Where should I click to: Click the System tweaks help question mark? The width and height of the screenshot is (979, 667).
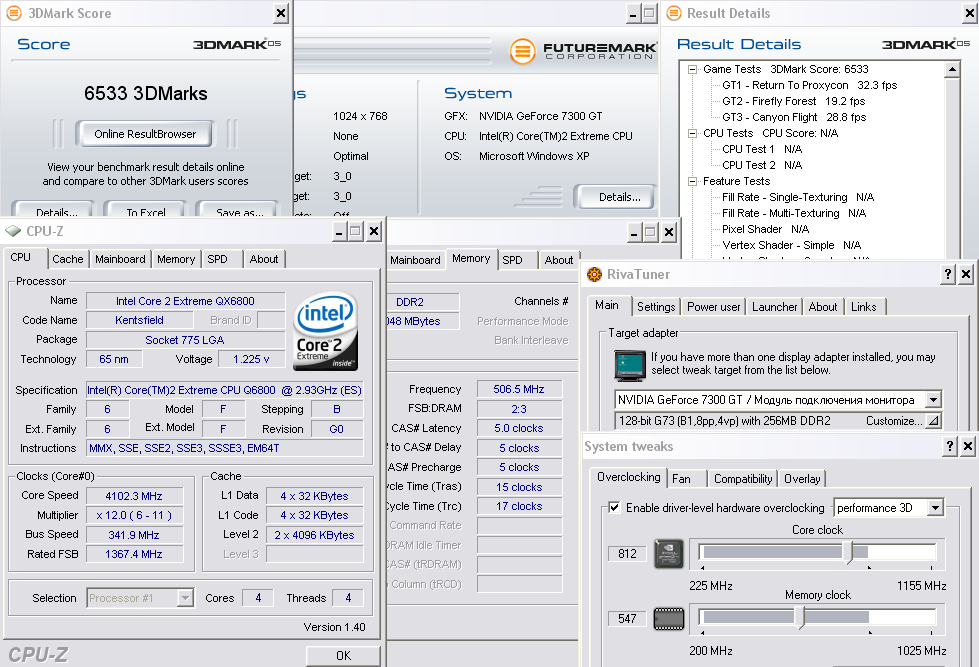(x=950, y=446)
